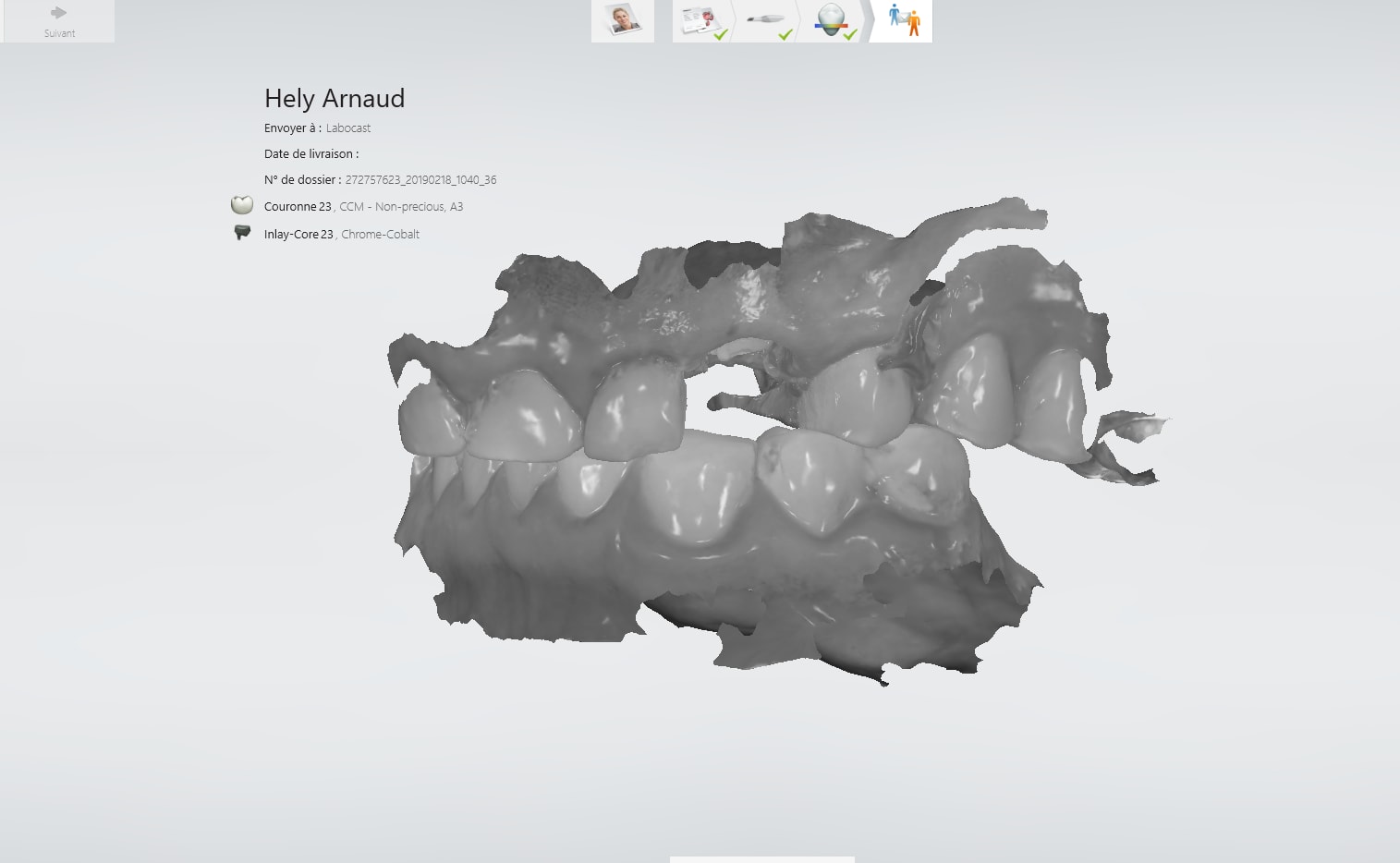Image resolution: width=1400 pixels, height=863 pixels.
Task: Select the Inlay-Core 23 entry
Action: [298, 235]
